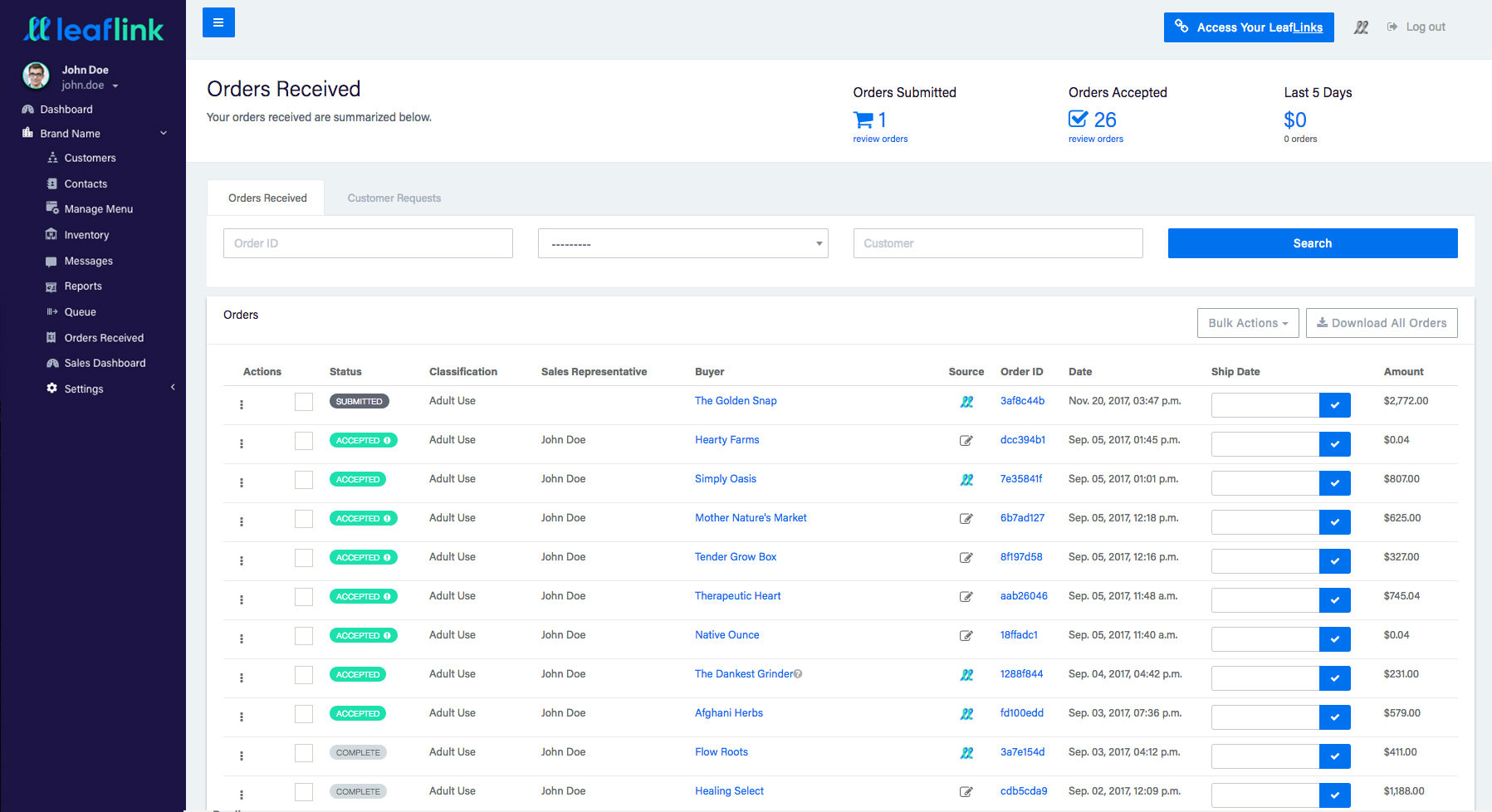The height and width of the screenshot is (812, 1492).
Task: Click the Orders Submitted cart icon
Action: pos(863,120)
